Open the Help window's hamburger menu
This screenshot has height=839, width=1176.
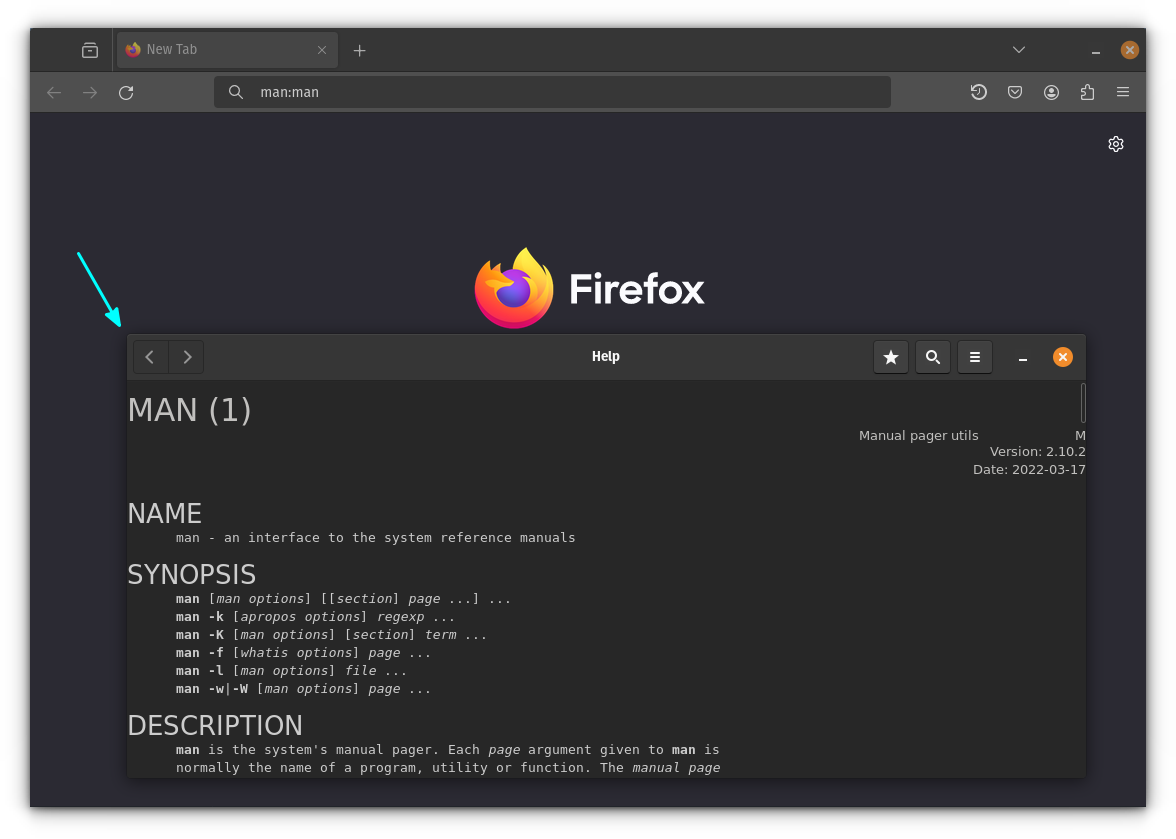coord(975,357)
